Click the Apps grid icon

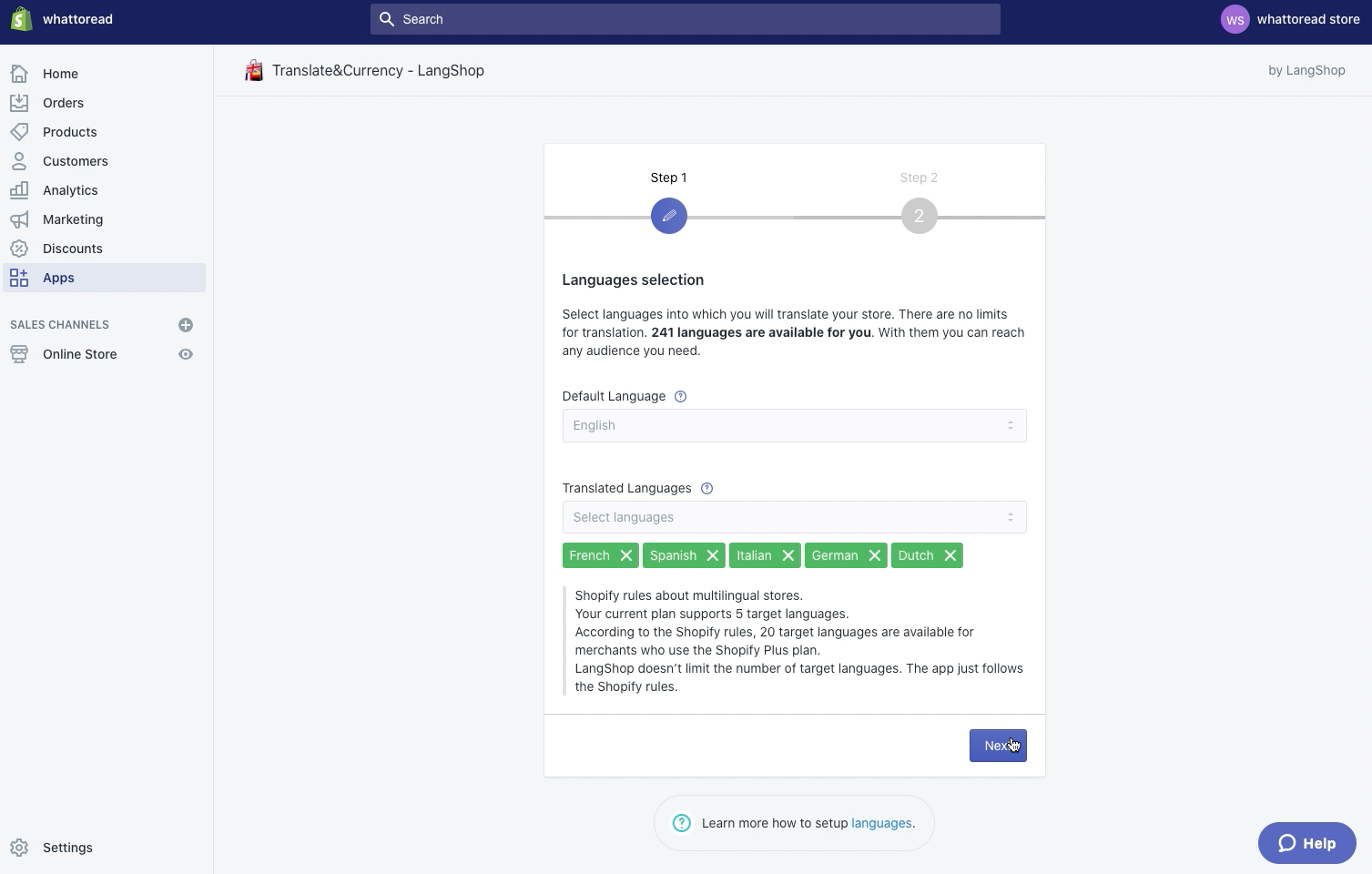click(x=19, y=278)
